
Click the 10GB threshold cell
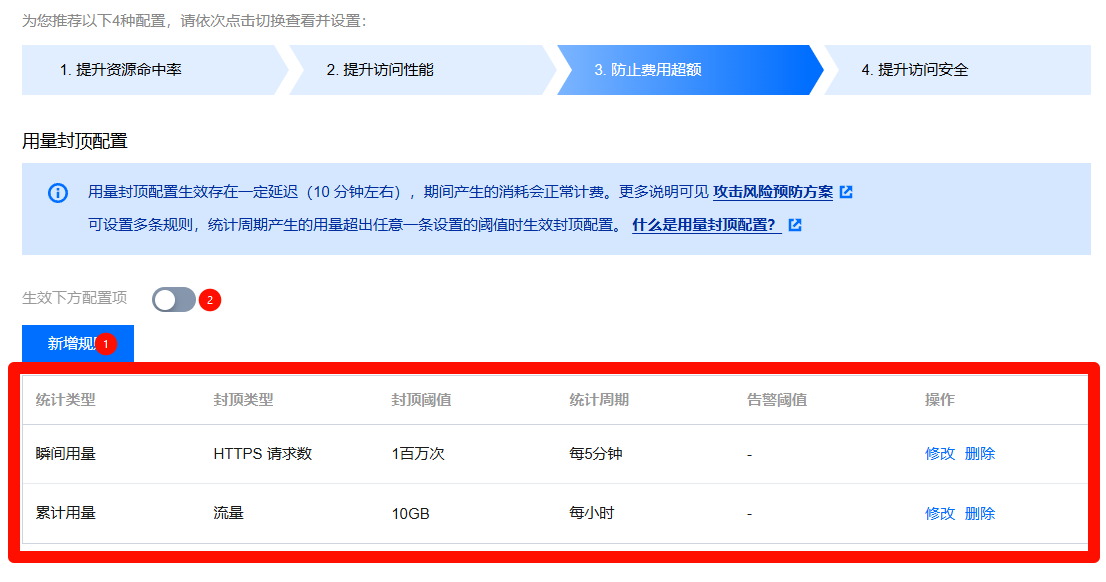(410, 514)
